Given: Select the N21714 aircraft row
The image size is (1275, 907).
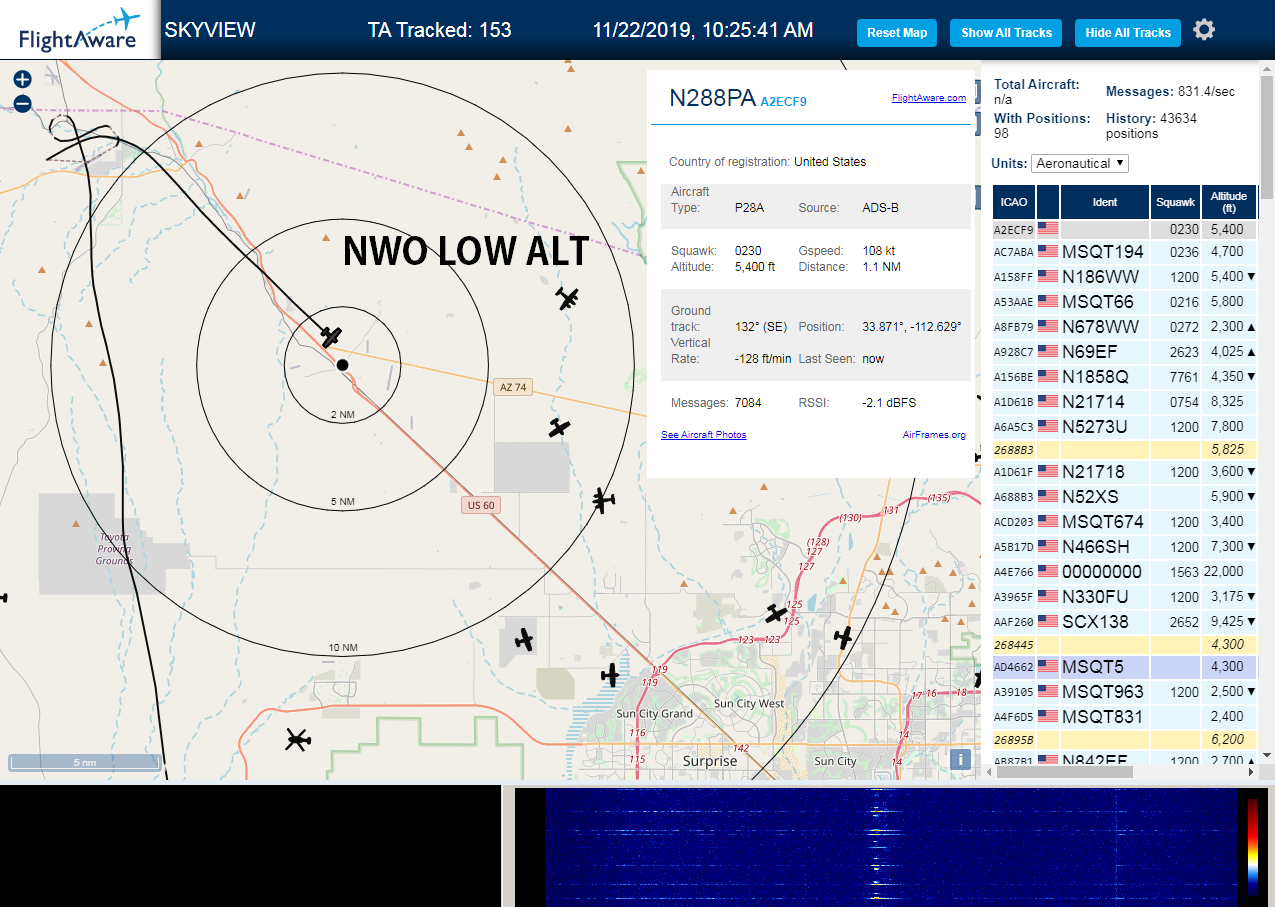Looking at the screenshot, I should pos(1124,401).
